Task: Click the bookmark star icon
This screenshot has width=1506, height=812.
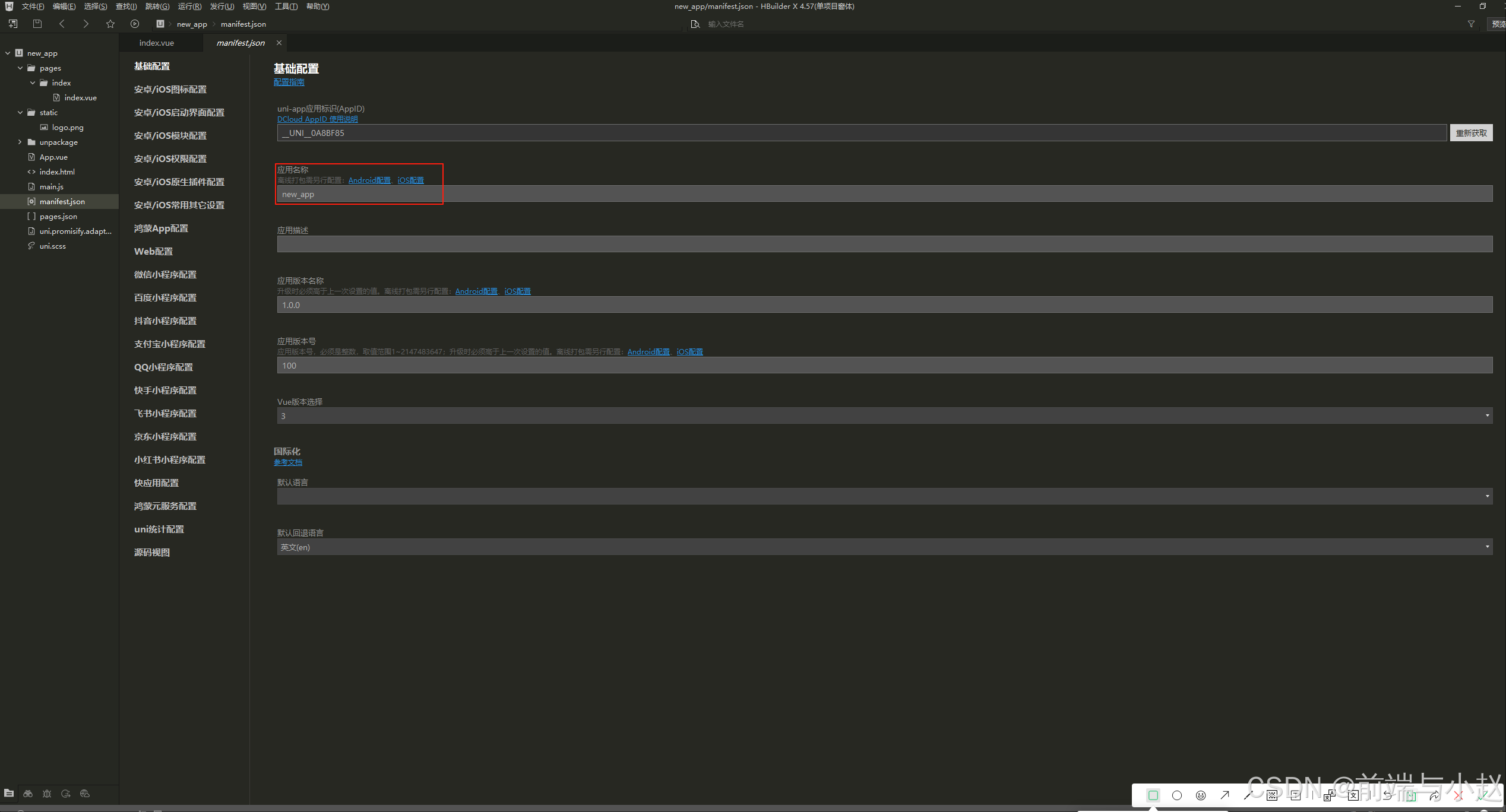Action: point(110,24)
